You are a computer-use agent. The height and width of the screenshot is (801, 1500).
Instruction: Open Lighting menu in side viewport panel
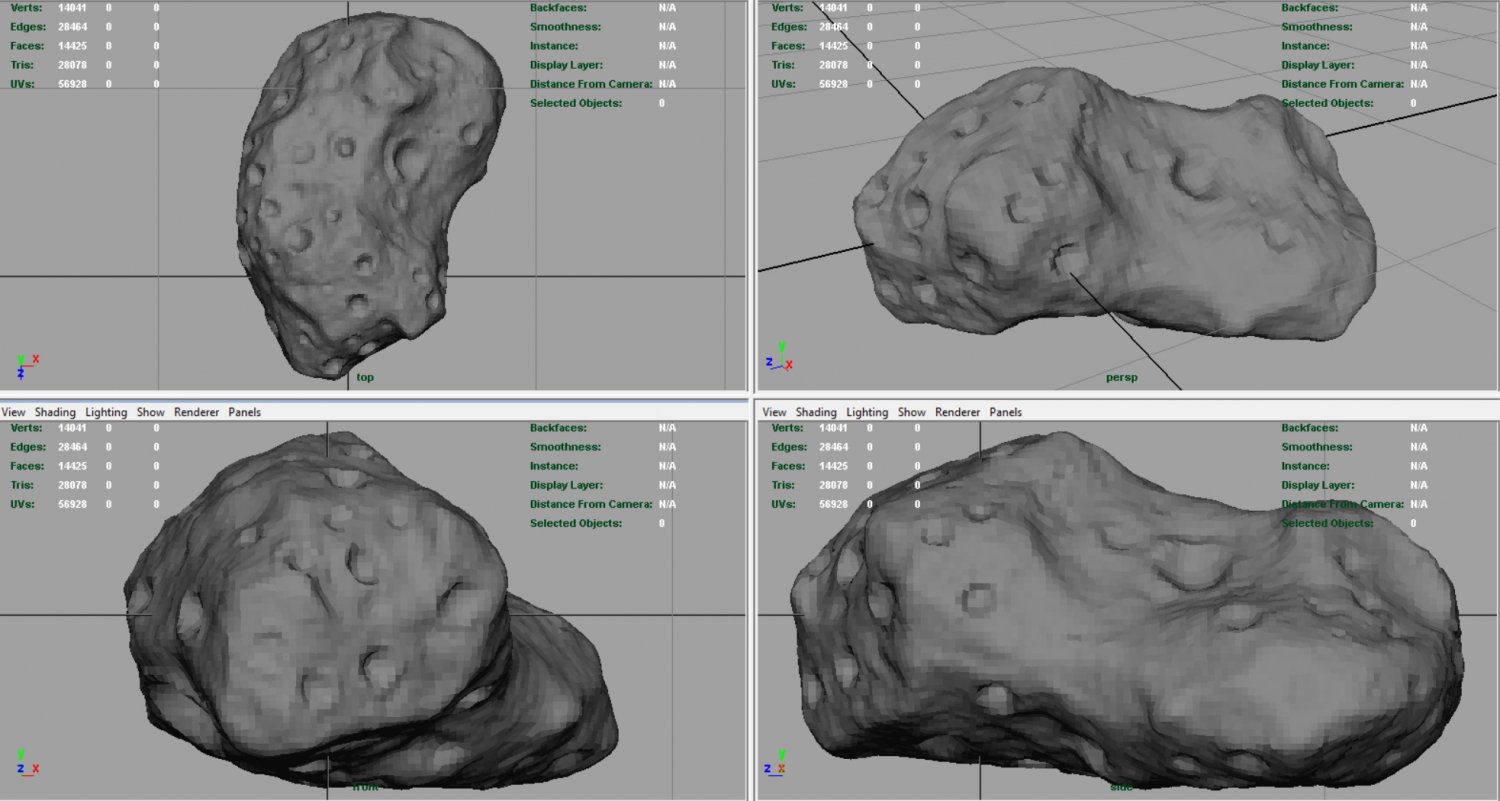tap(867, 412)
